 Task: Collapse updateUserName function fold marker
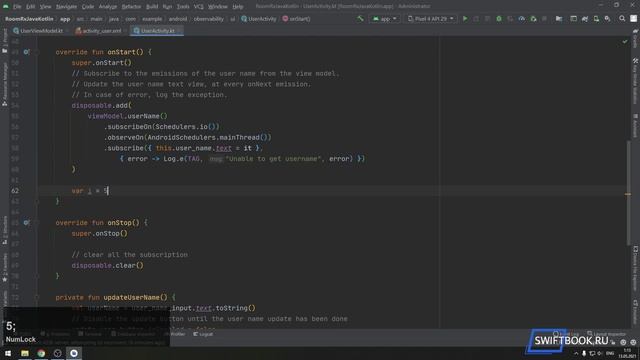(x=36, y=298)
